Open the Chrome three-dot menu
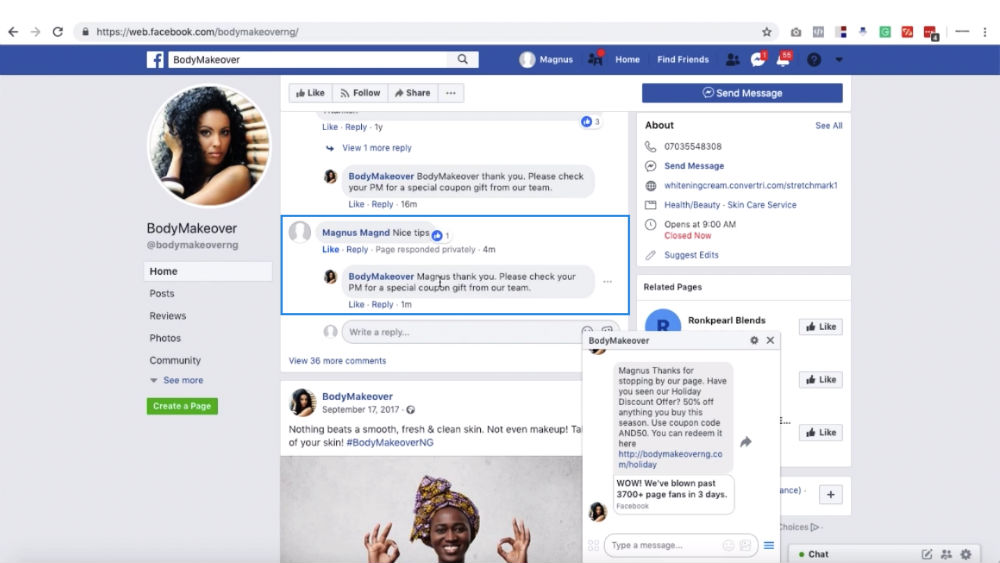 click(x=985, y=32)
